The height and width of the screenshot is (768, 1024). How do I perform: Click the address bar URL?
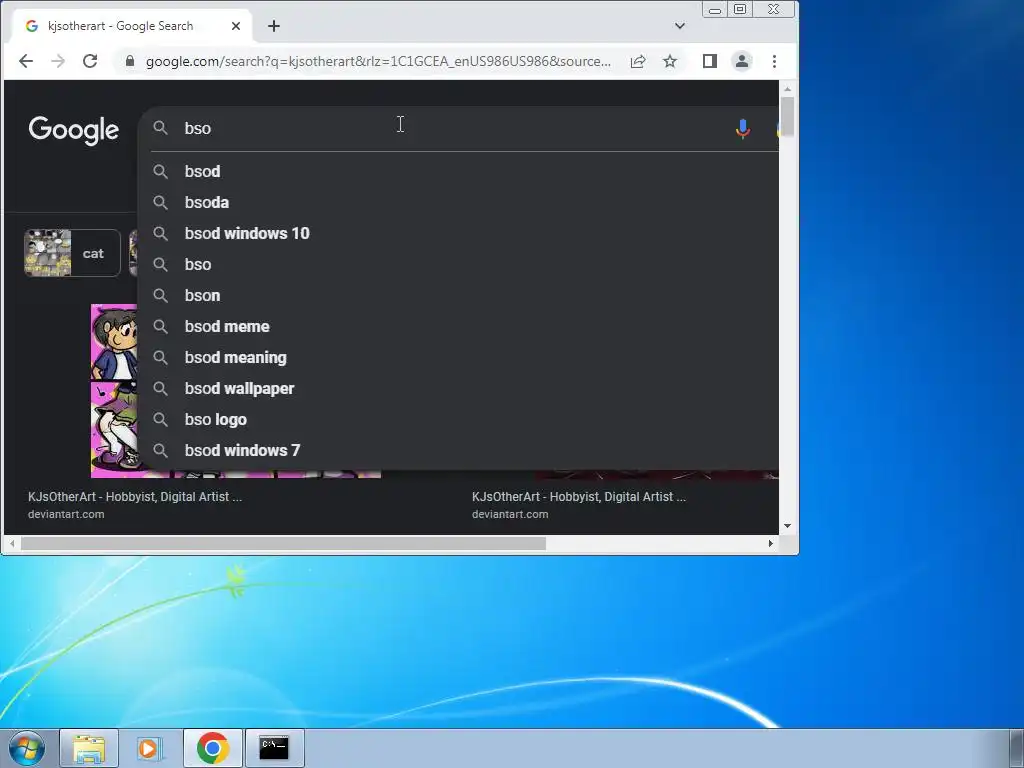click(378, 61)
